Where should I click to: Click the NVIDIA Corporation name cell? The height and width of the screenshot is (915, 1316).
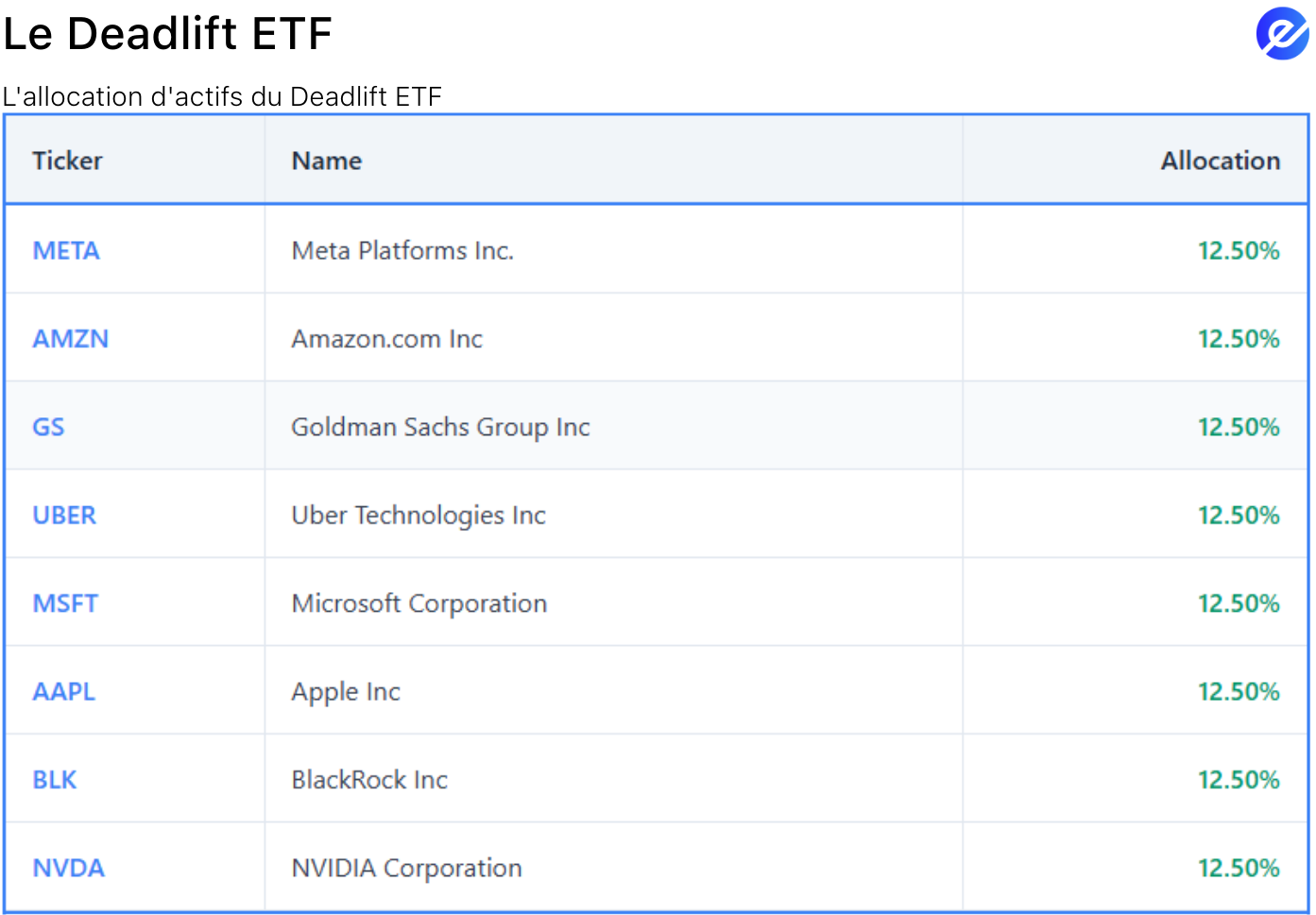(x=406, y=867)
